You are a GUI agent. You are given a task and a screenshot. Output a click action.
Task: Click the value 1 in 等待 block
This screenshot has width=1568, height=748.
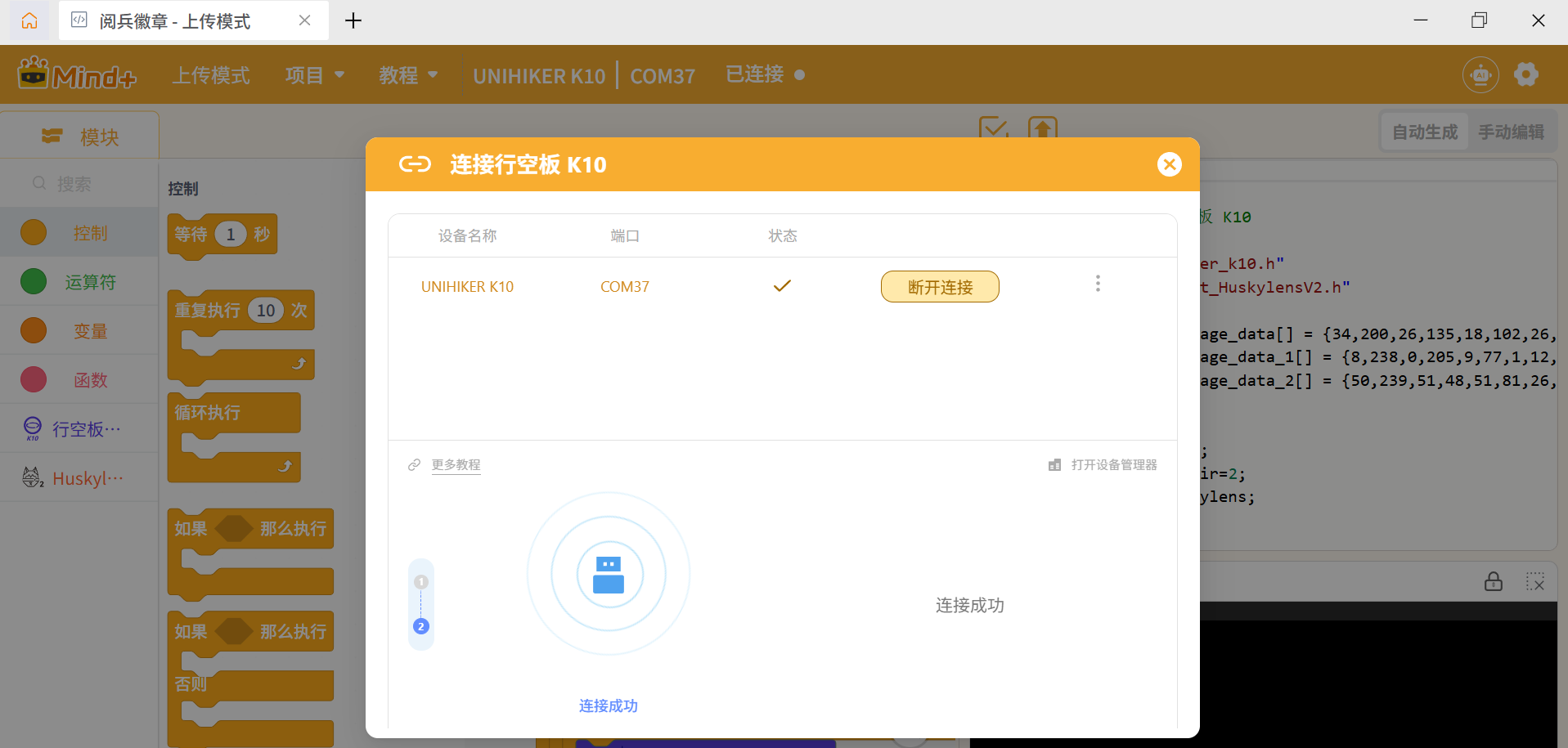pyautogui.click(x=231, y=235)
